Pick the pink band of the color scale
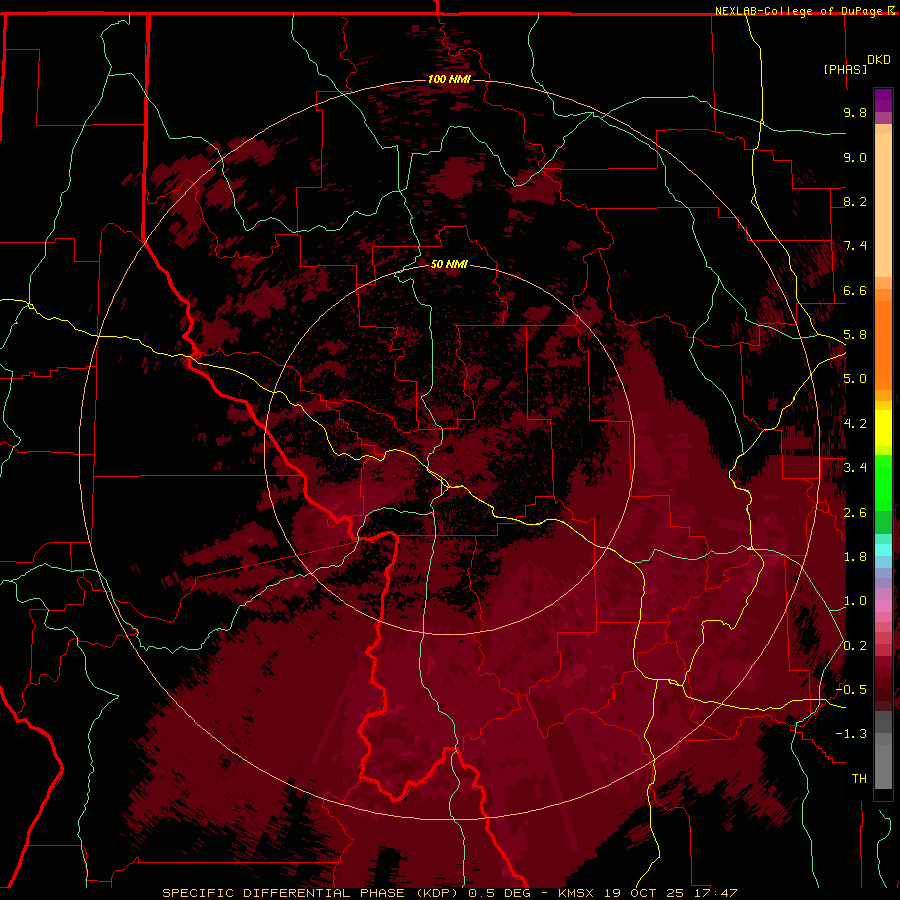Screen dimensions: 900x900 tap(883, 606)
